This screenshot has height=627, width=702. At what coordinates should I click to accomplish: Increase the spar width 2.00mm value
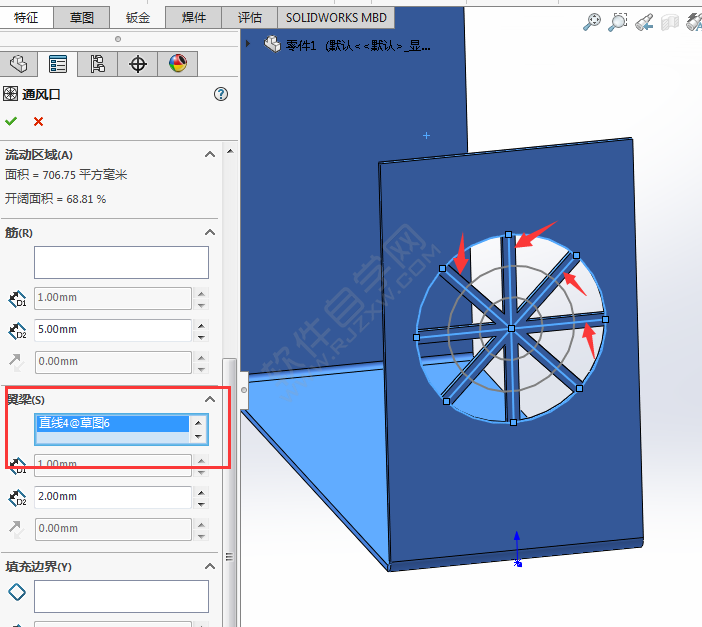tap(201, 493)
